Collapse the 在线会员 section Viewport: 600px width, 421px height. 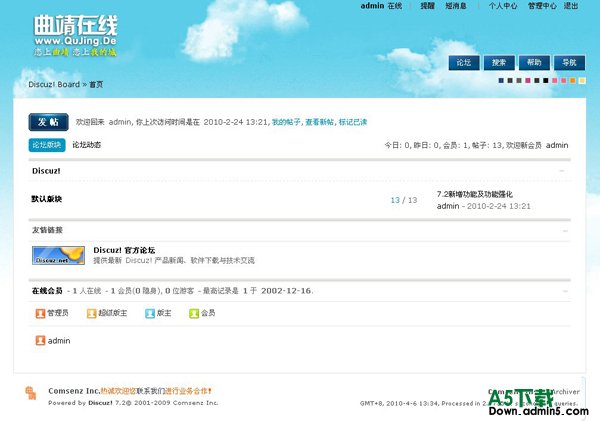point(565,291)
